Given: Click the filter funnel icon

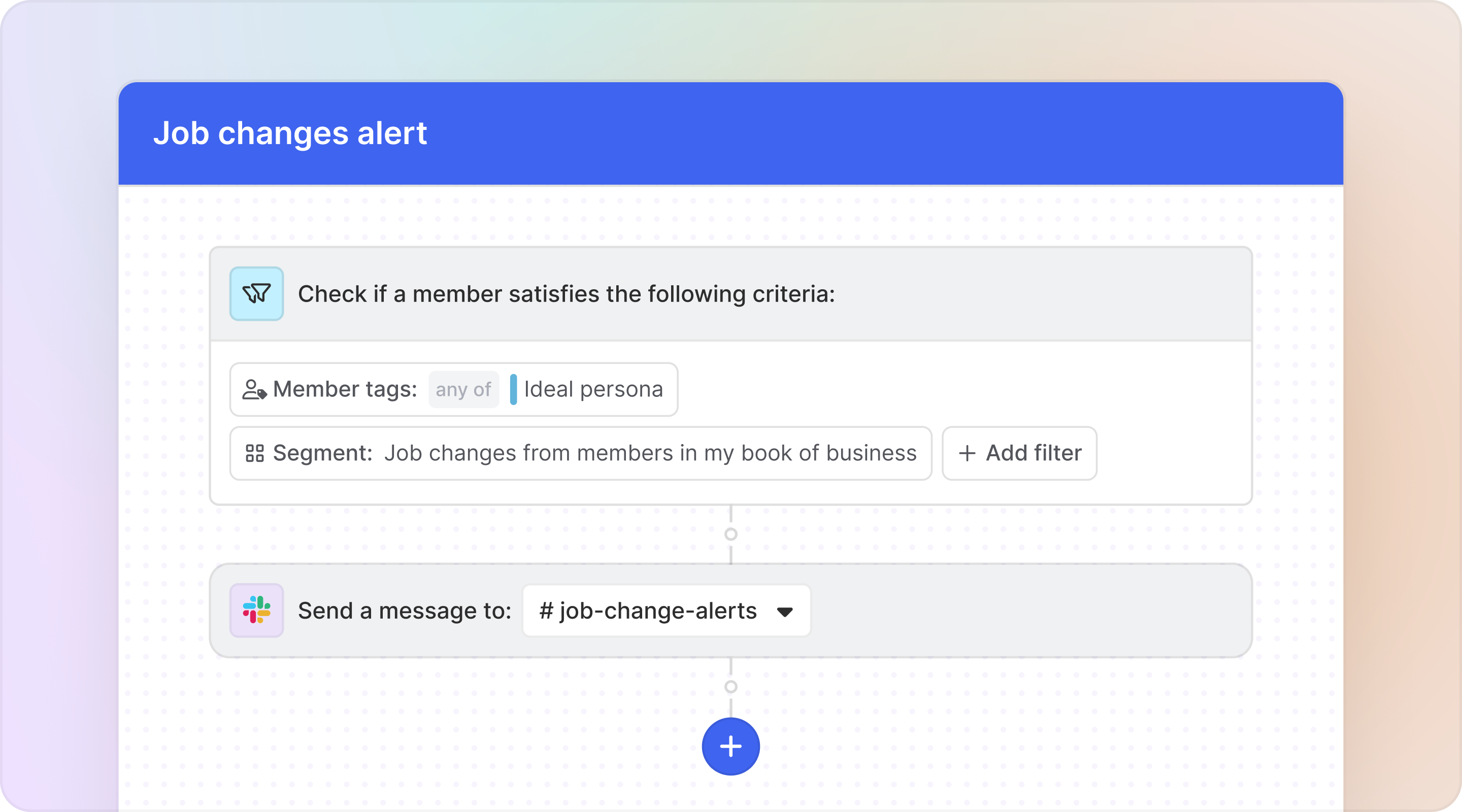Looking at the screenshot, I should [x=256, y=293].
